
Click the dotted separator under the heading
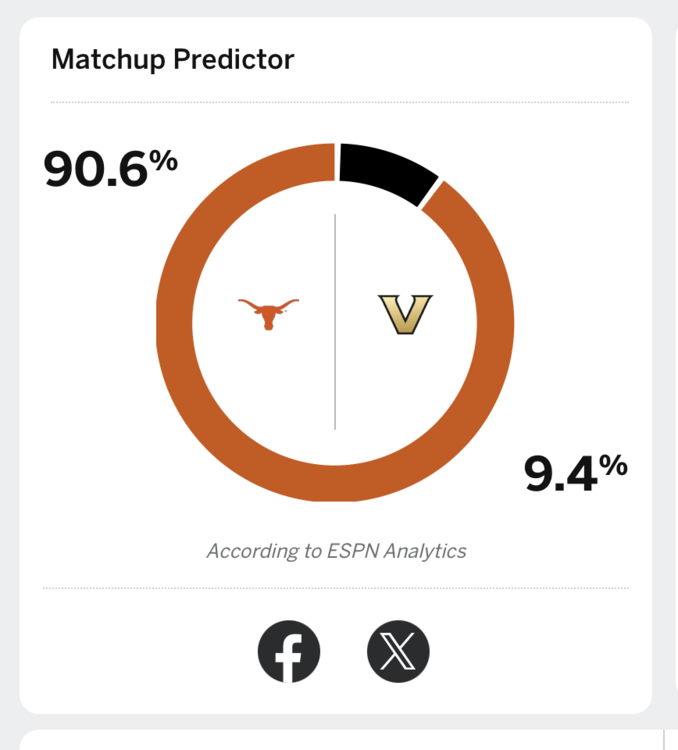pos(340,102)
